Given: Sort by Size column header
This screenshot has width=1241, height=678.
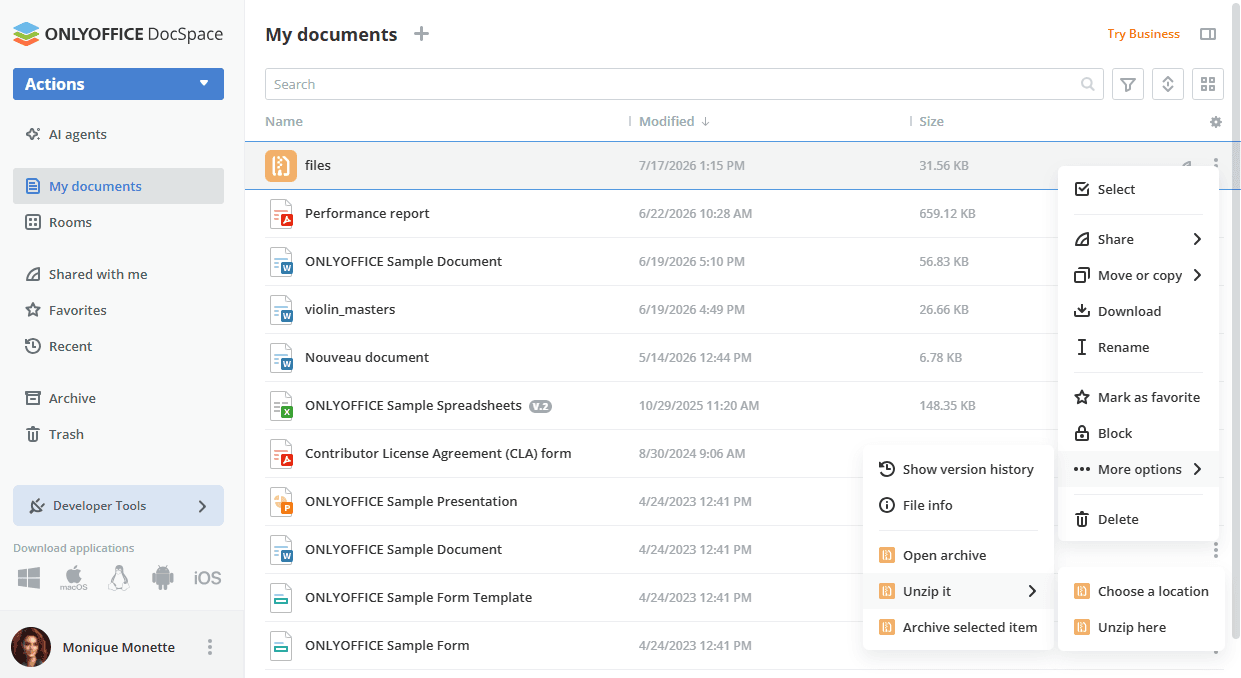Looking at the screenshot, I should click(931, 122).
